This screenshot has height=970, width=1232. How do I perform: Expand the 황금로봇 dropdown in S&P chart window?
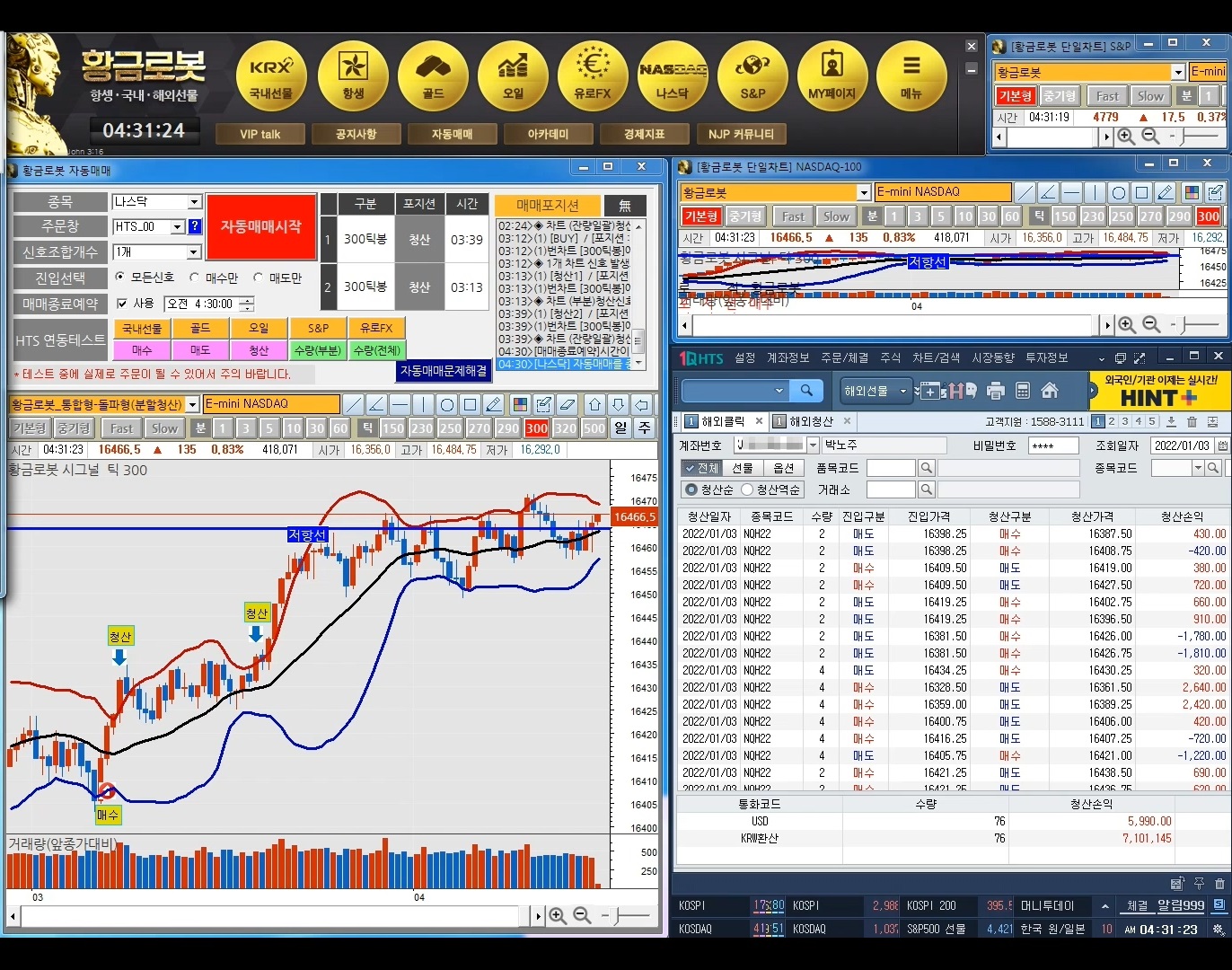point(1178,72)
